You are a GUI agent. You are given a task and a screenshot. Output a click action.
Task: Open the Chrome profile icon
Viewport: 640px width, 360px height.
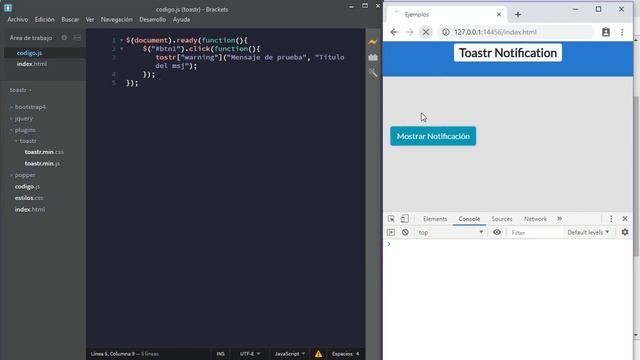[x=606, y=32]
